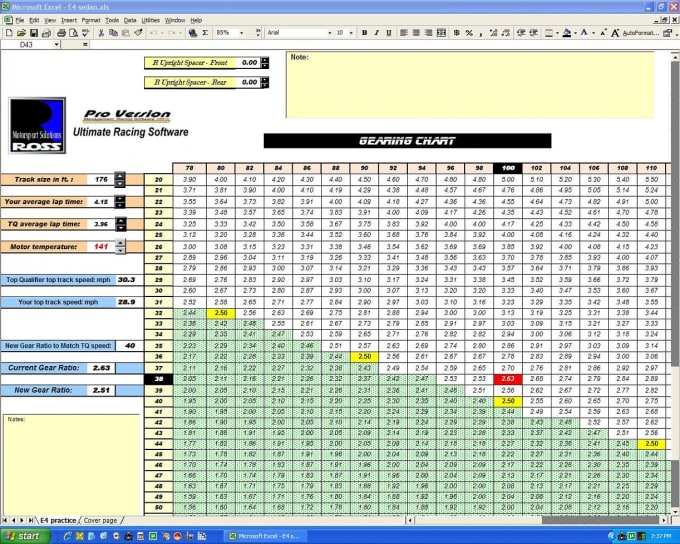This screenshot has height=544, width=680.
Task: Click the Merge and Center icon
Action: pos(441,33)
